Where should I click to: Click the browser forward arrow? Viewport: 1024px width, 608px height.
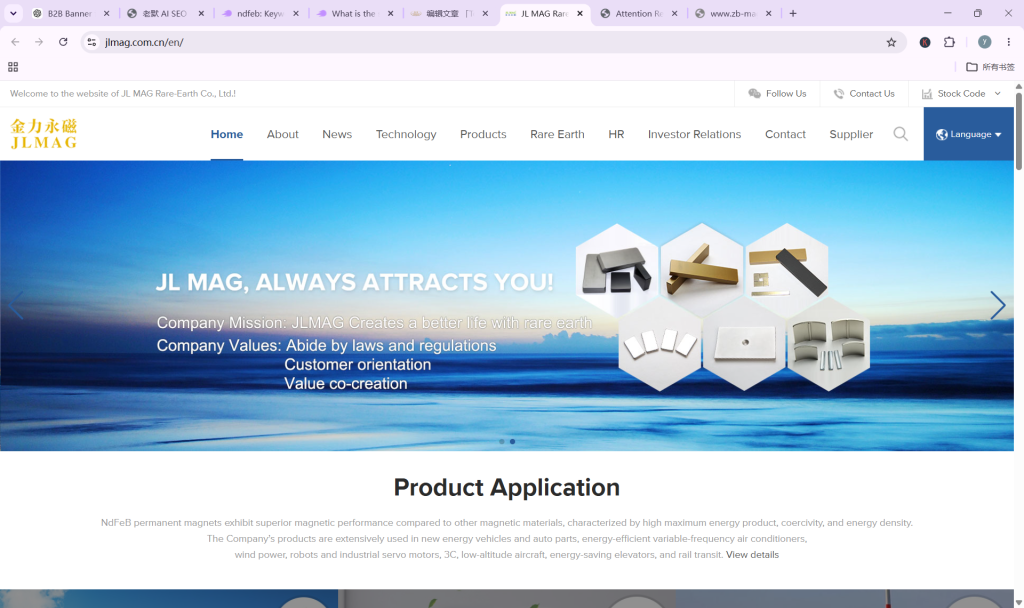tap(39, 42)
